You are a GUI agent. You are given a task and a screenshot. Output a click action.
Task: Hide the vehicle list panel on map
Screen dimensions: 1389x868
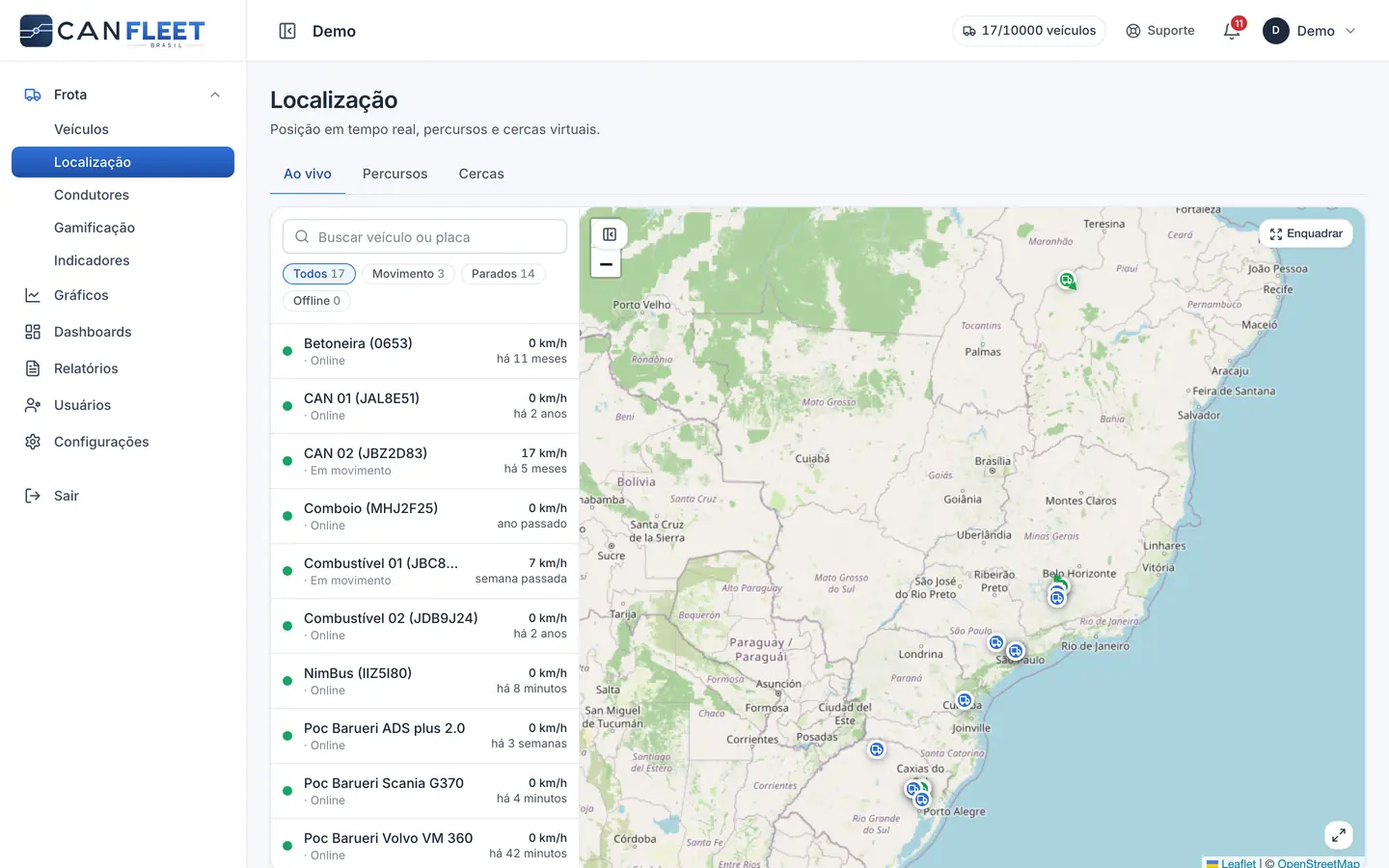pos(610,234)
